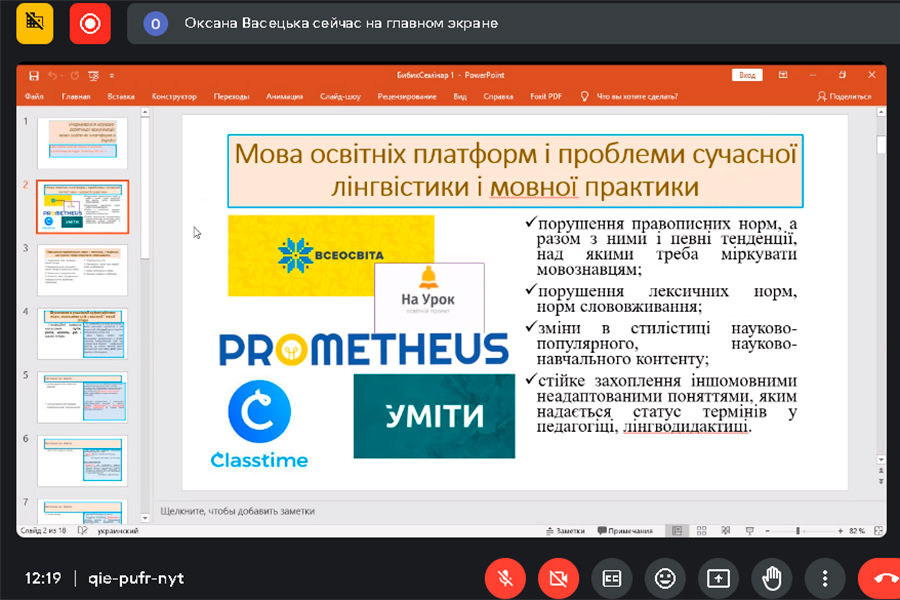Open the emoji reactions button
This screenshot has height=600, width=900.
pyautogui.click(x=665, y=578)
